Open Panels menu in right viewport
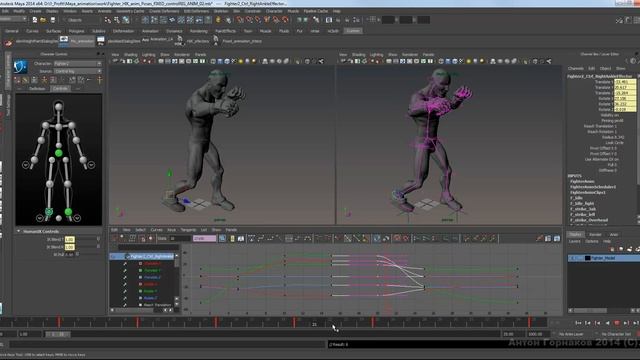Image resolution: width=640 pixels, height=360 pixels. [428, 55]
